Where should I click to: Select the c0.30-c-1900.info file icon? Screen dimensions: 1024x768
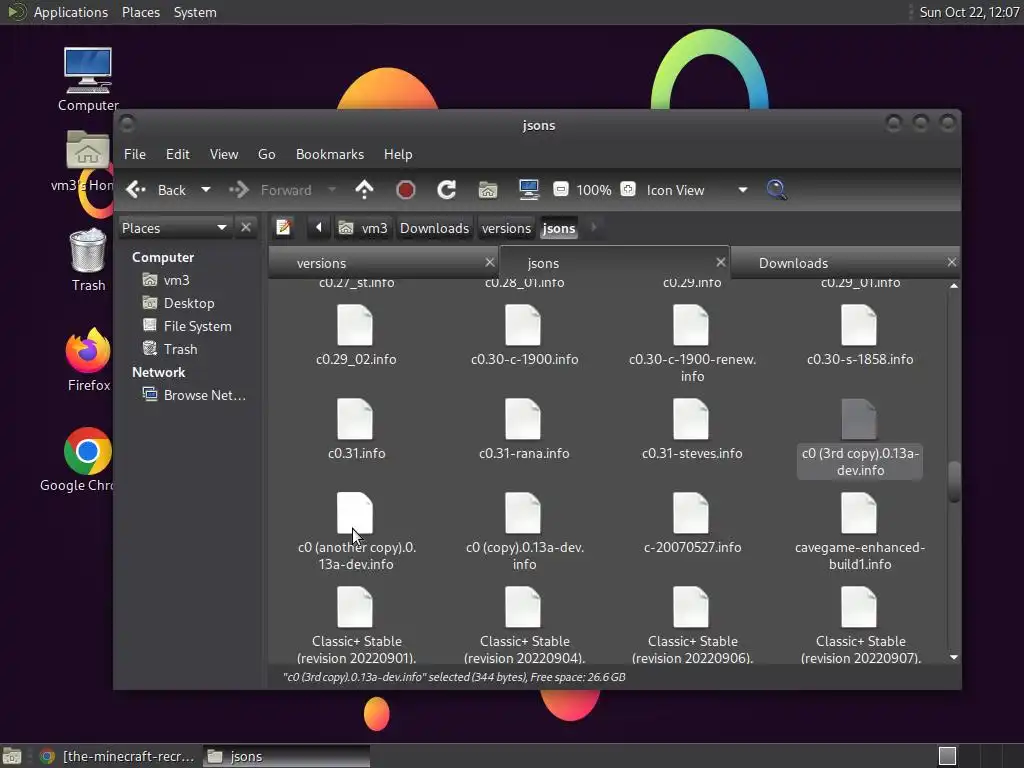(522, 325)
